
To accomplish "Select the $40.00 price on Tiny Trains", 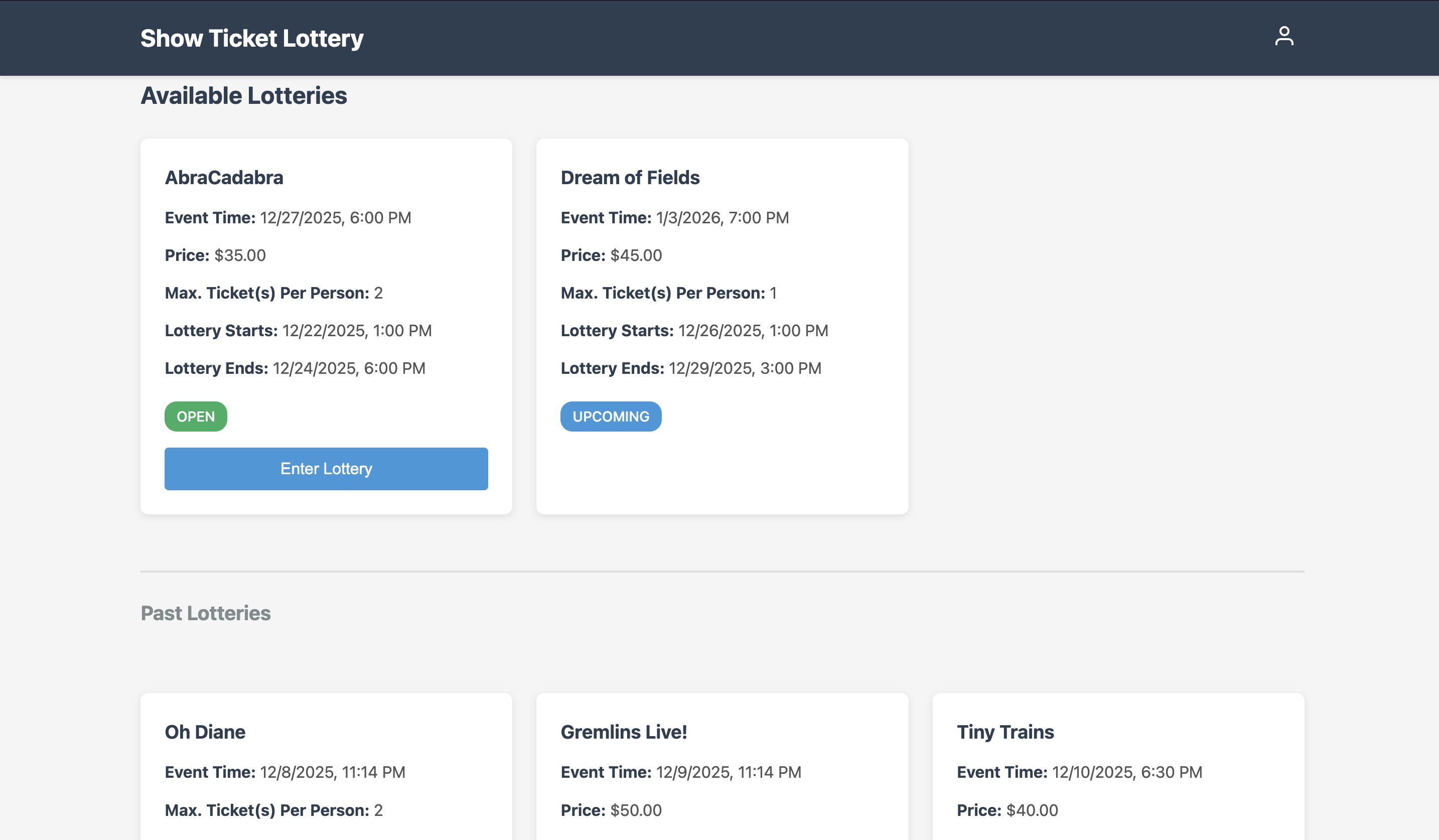I will 1031,810.
